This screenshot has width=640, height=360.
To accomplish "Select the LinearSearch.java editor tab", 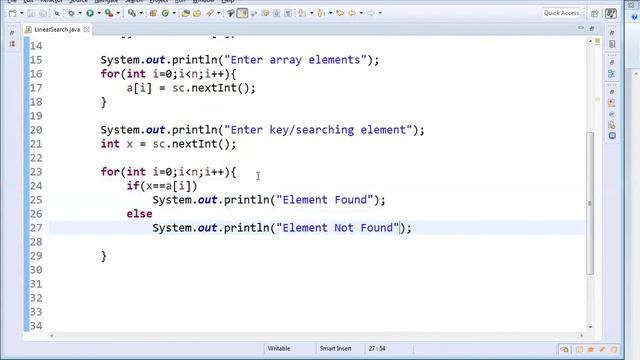I will click(x=57, y=29).
